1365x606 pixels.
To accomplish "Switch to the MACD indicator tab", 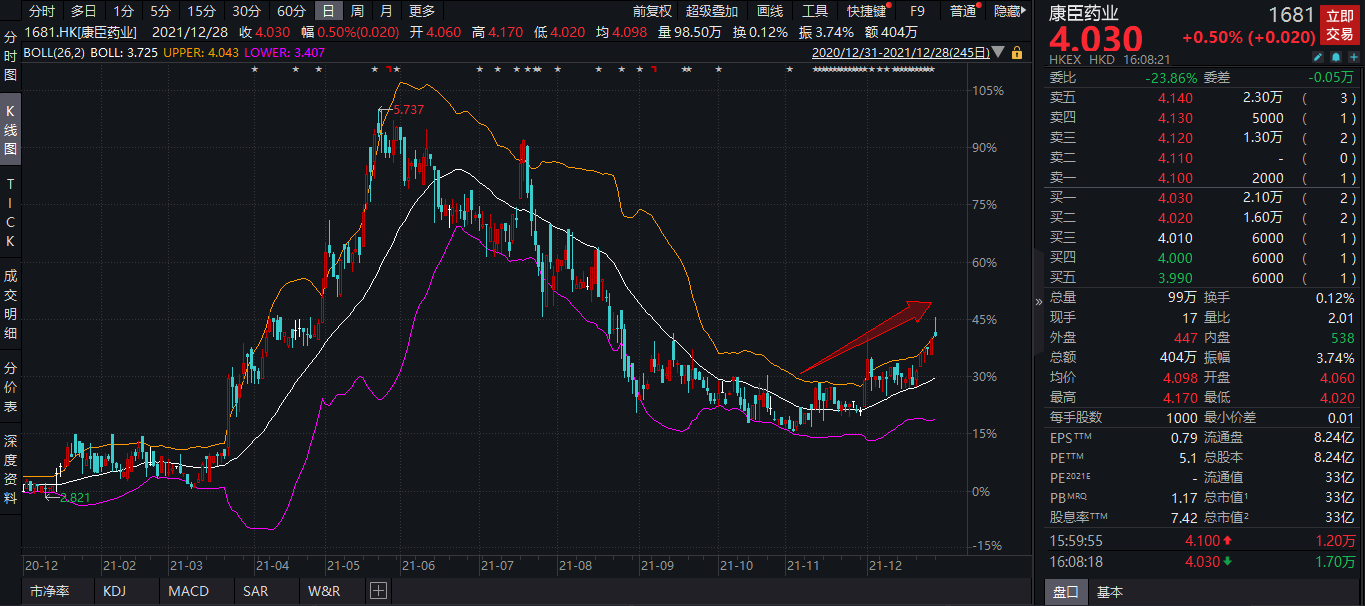I will pyautogui.click(x=188, y=591).
